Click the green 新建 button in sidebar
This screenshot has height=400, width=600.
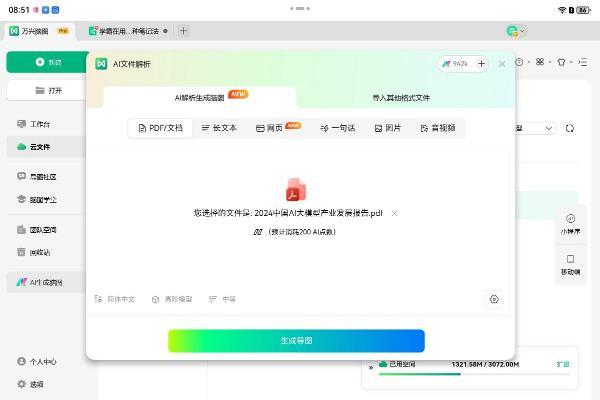coord(48,62)
